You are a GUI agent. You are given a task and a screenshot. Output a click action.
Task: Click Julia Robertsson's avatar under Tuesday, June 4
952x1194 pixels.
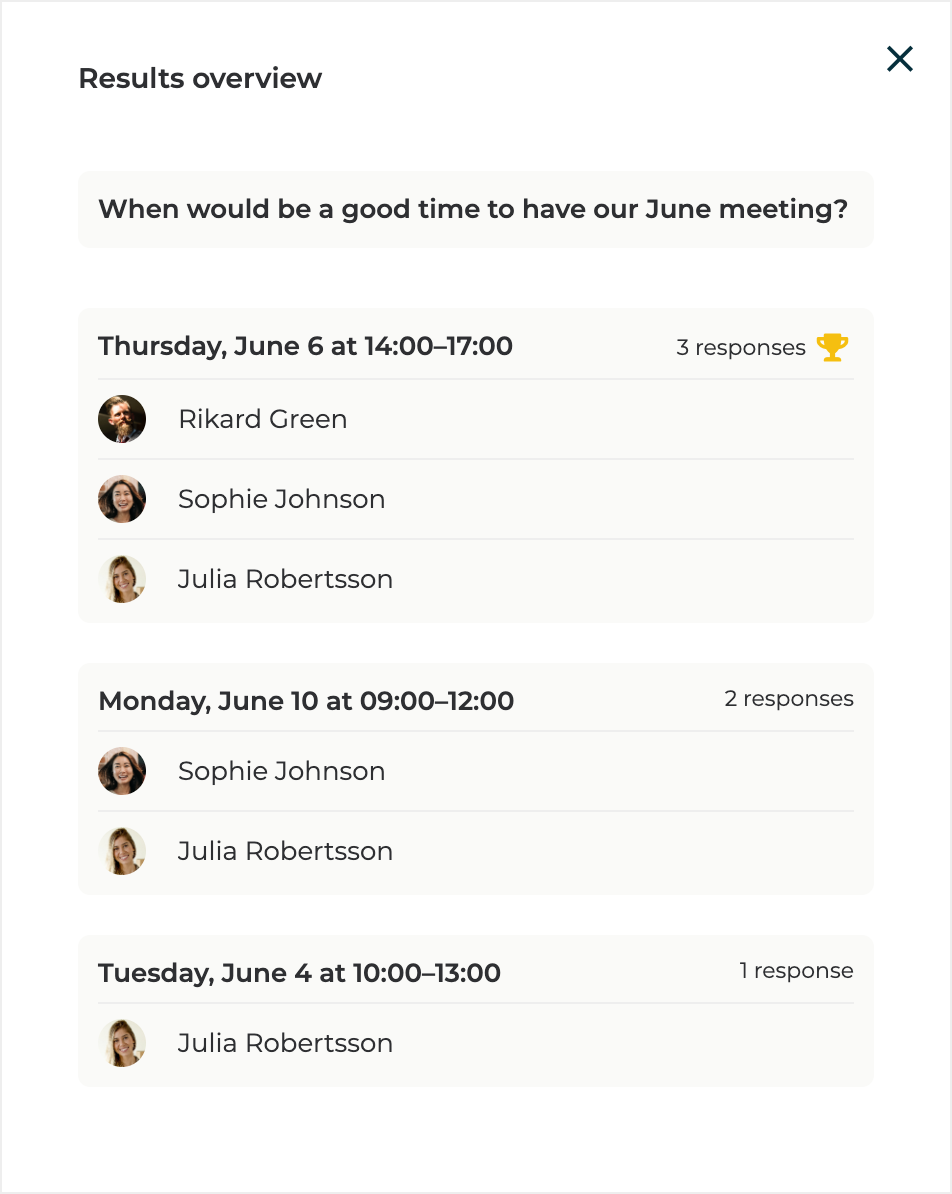[x=122, y=1043]
